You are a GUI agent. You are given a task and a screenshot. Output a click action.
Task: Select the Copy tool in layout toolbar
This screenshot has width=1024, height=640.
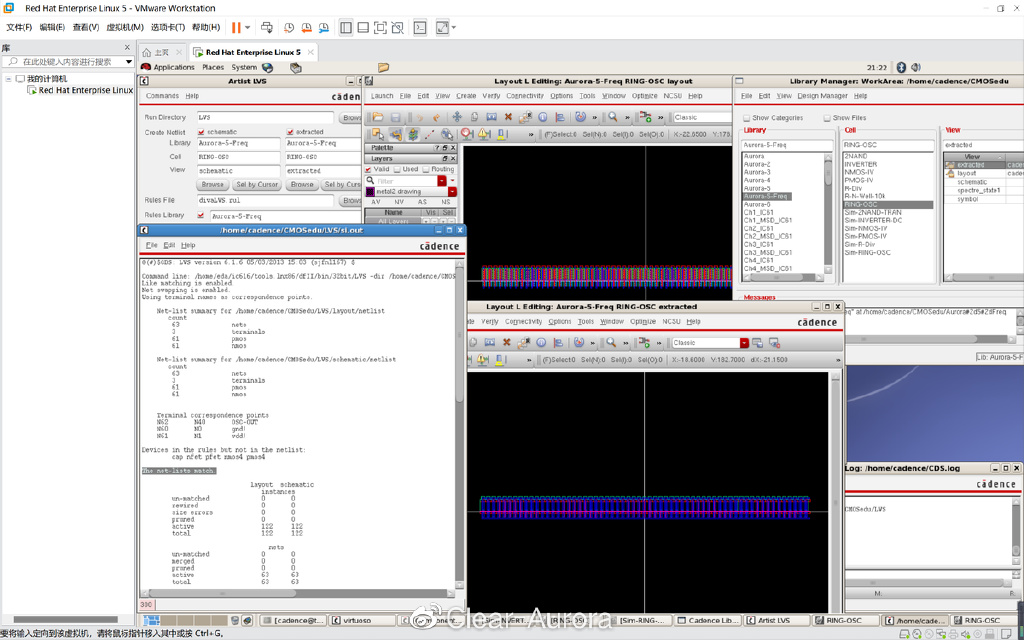[474, 118]
